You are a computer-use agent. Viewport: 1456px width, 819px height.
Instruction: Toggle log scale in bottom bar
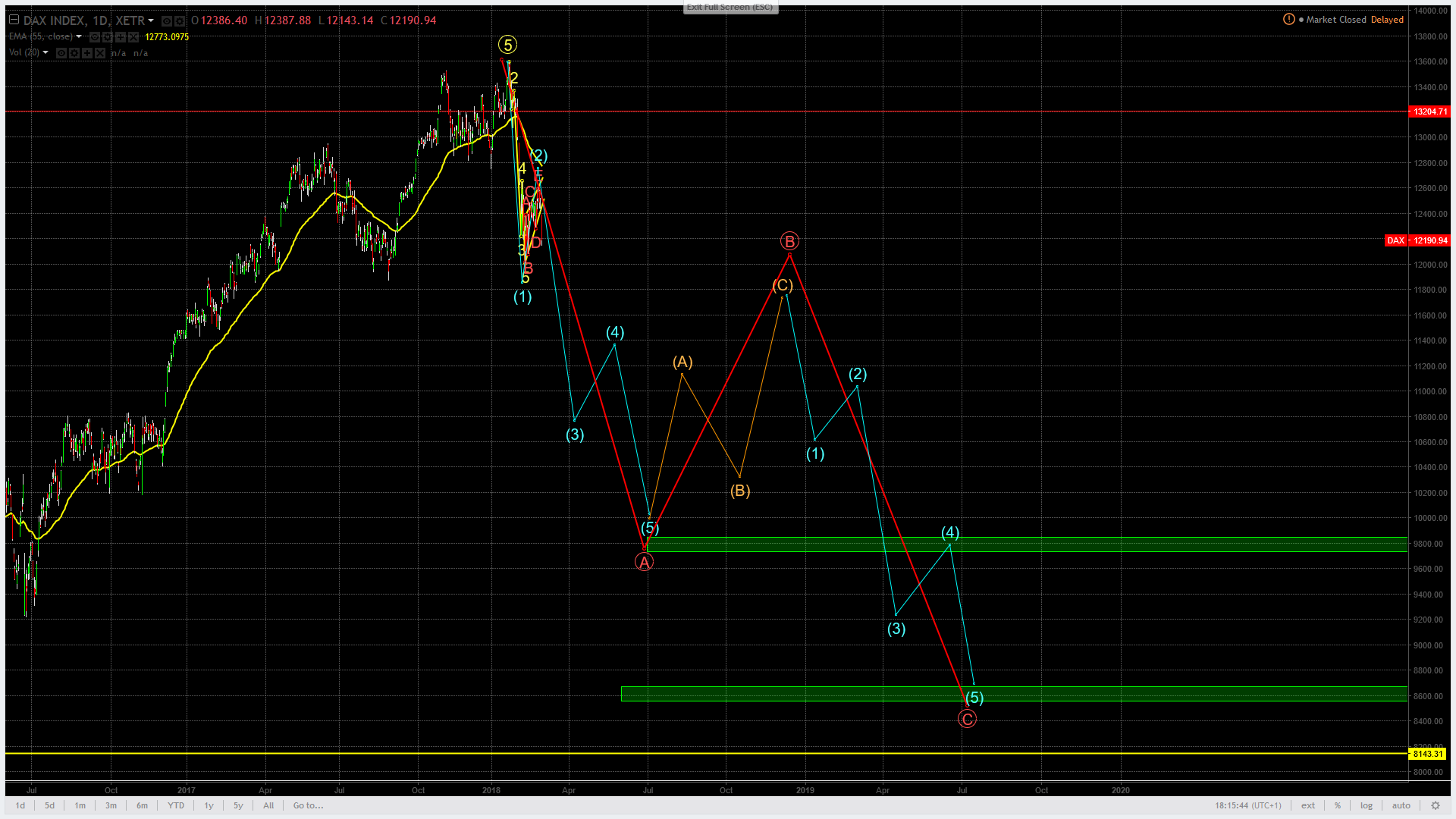click(1366, 805)
